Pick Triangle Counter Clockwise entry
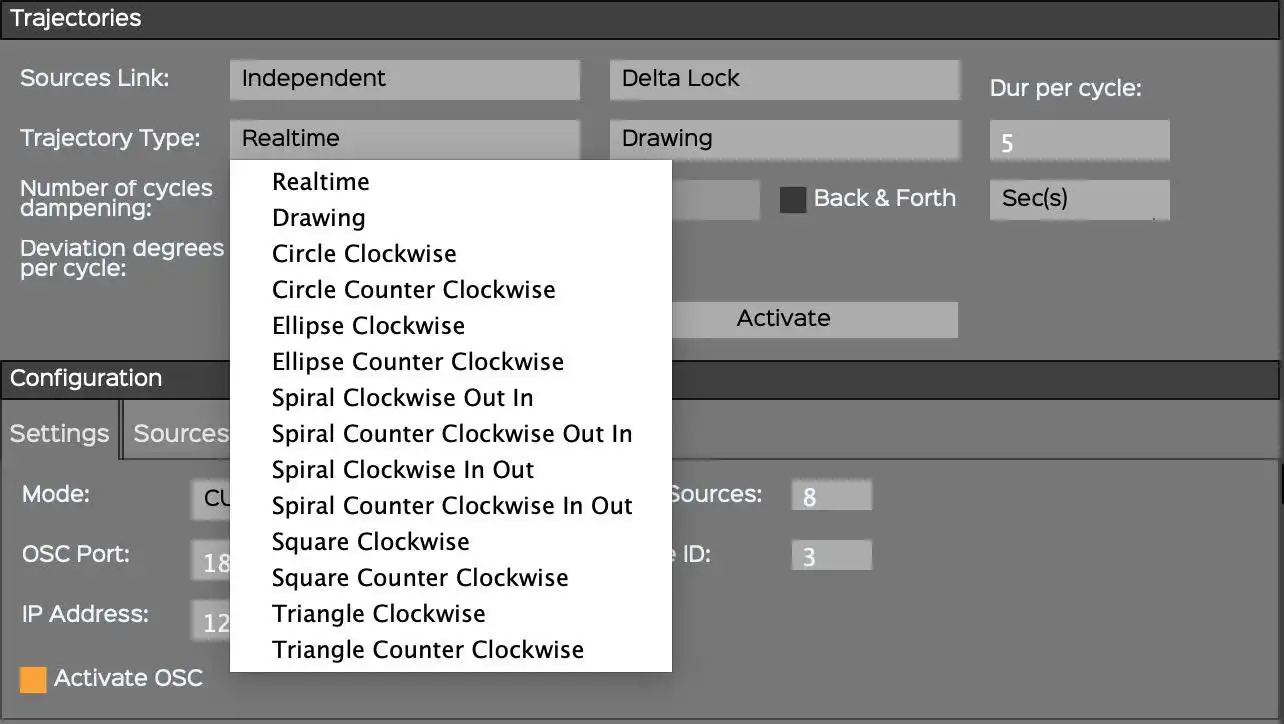1284x724 pixels. [428, 650]
